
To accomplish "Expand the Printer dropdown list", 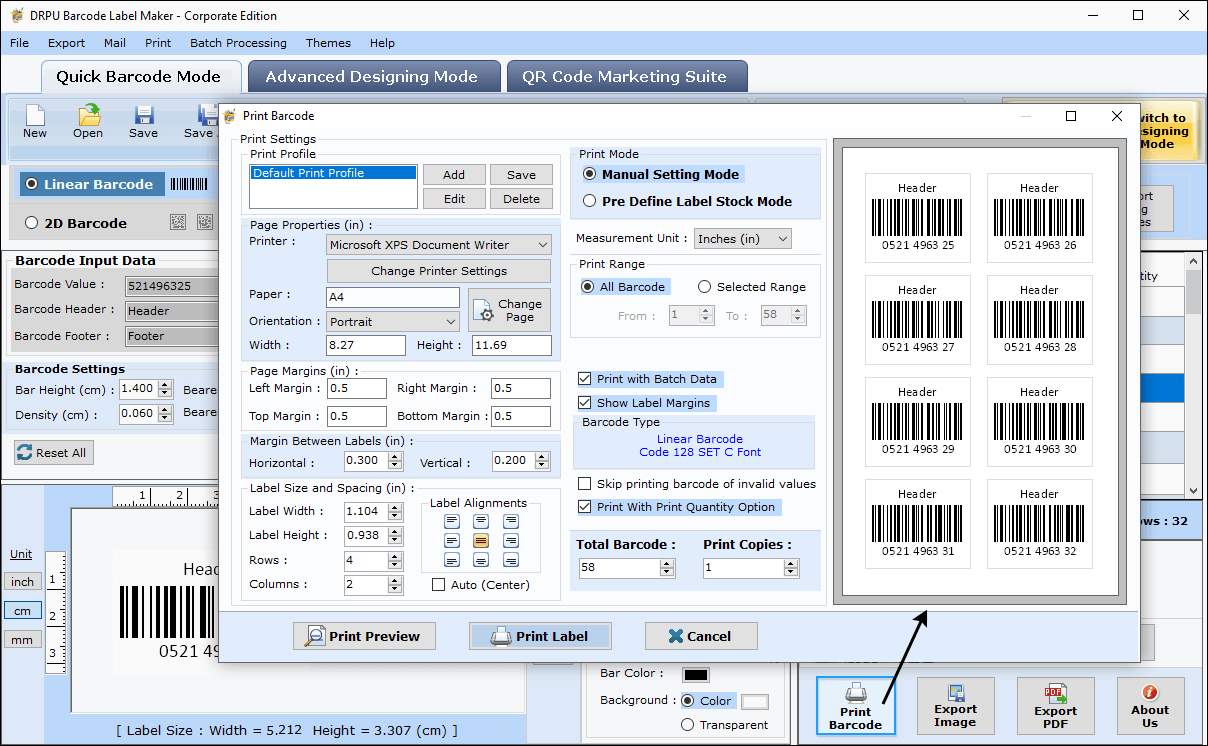I will click(439, 245).
